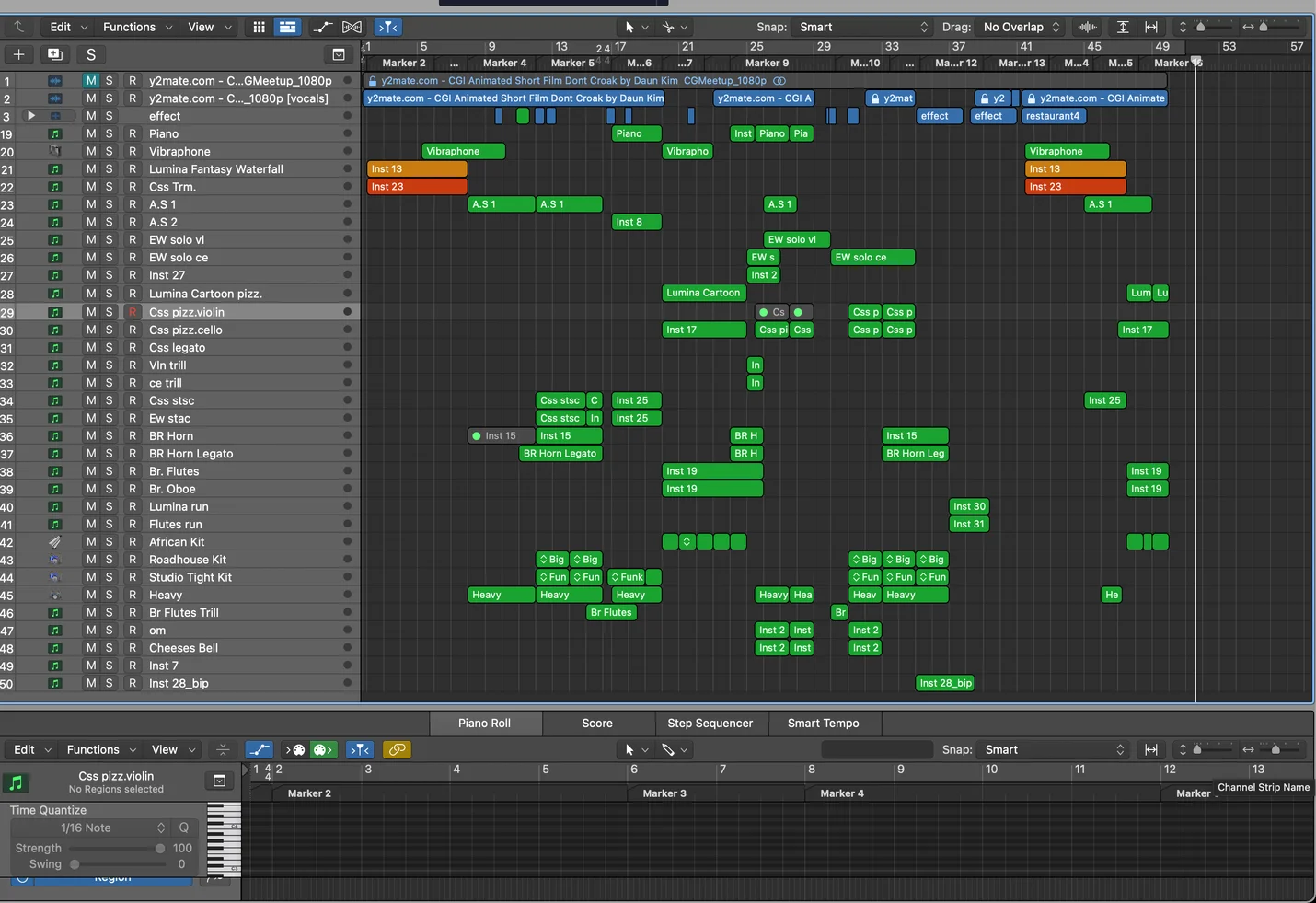Switch to the Piano Roll tab

484,723
